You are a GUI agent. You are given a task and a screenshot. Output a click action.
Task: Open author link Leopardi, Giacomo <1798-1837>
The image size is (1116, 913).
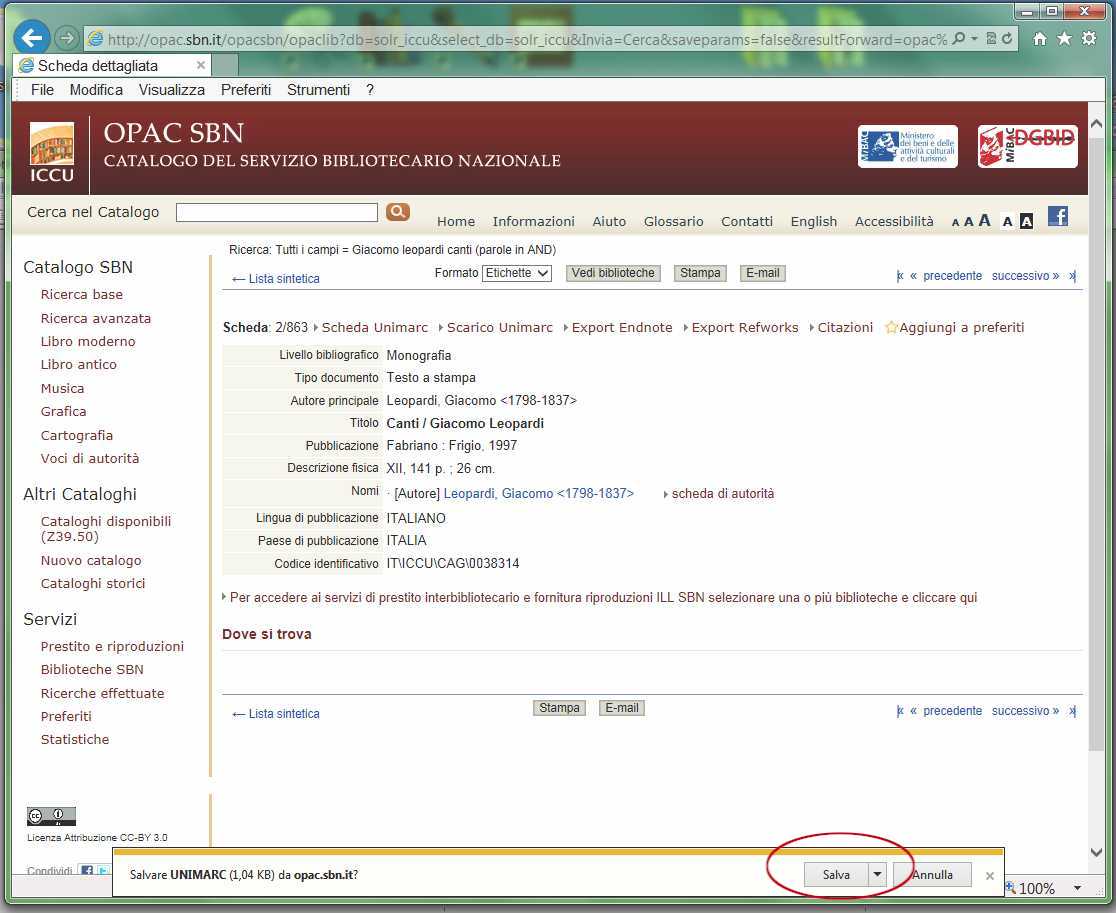coord(538,494)
